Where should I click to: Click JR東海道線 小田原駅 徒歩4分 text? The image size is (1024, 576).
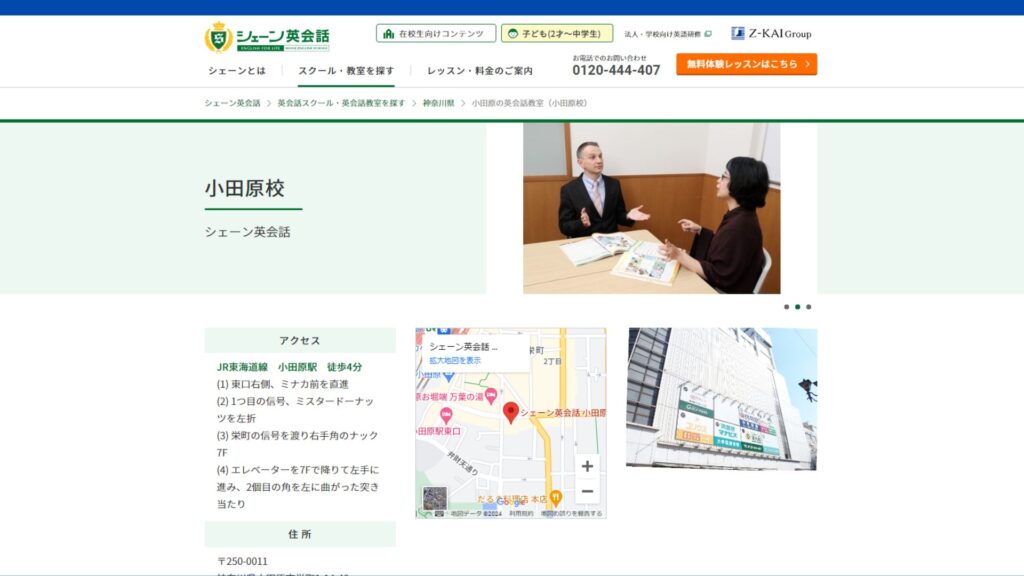pos(289,367)
